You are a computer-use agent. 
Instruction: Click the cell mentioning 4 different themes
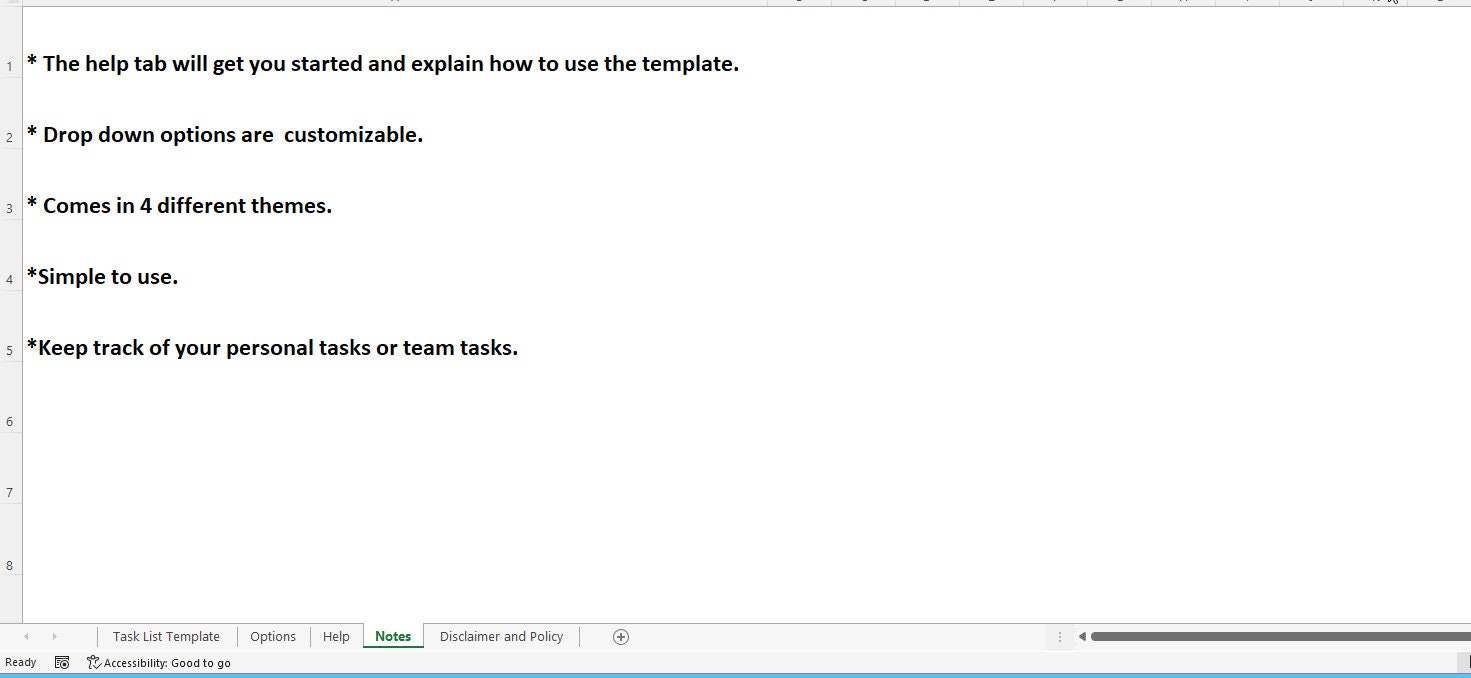[x=179, y=206]
